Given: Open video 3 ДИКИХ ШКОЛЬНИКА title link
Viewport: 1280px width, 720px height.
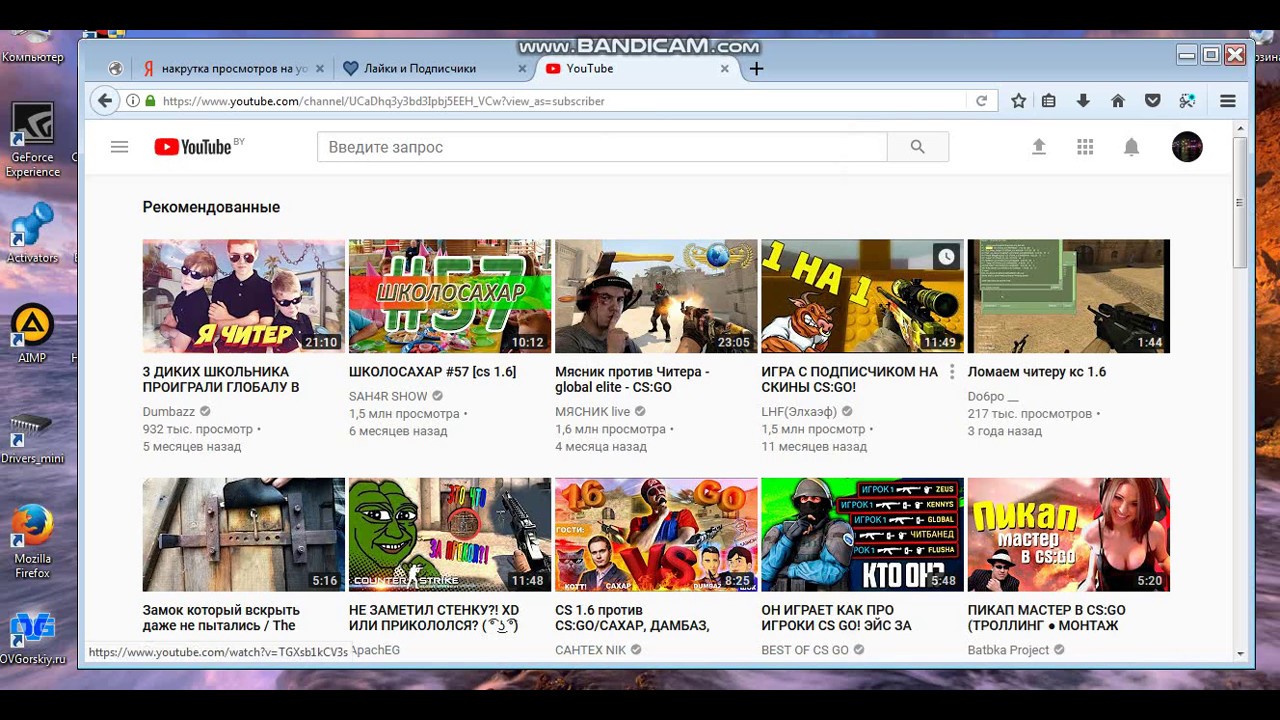Looking at the screenshot, I should (221, 379).
